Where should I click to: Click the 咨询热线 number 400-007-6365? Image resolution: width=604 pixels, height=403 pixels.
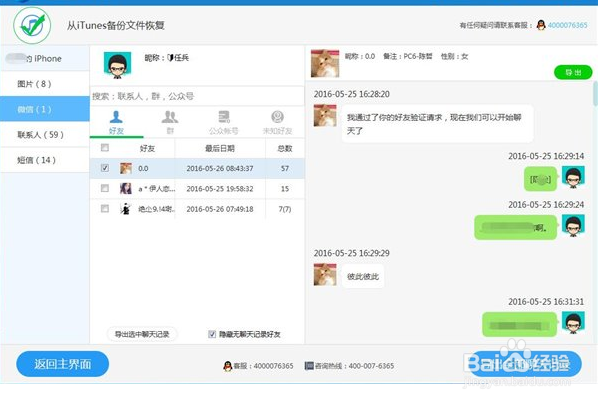tap(371, 366)
